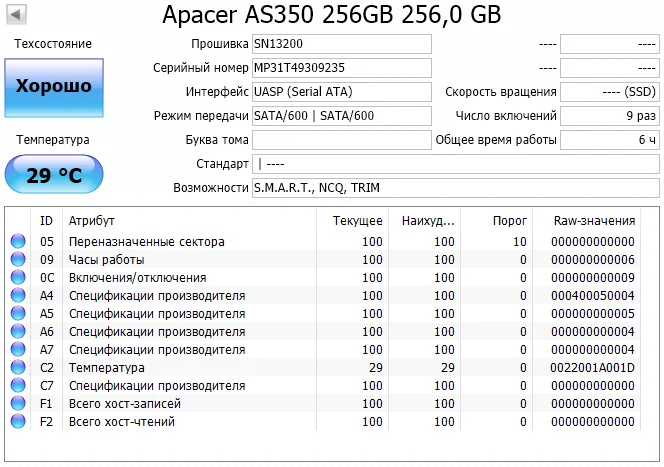Image resolution: width=664 pixels, height=467 pixels.
Task: Select the Переназначенные сектора row
Action: pyautogui.click(x=325, y=241)
